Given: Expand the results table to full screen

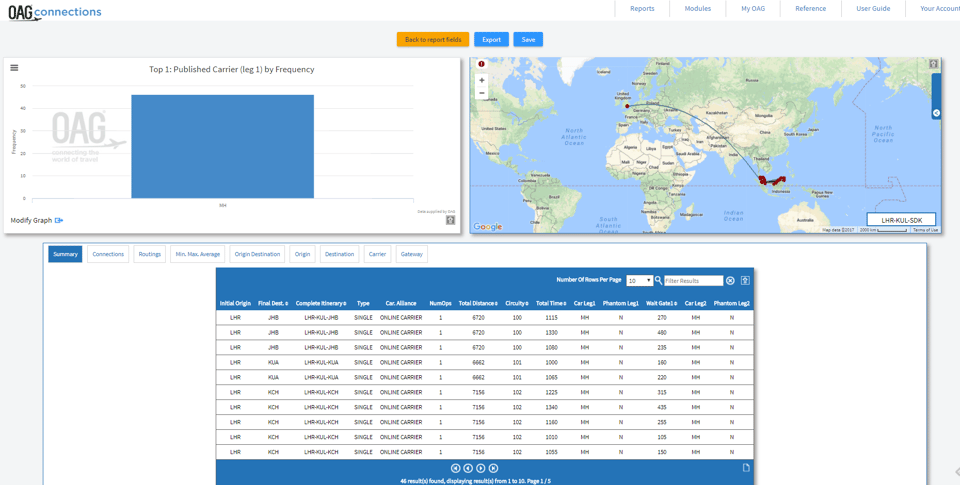Looking at the screenshot, I should click(x=745, y=280).
